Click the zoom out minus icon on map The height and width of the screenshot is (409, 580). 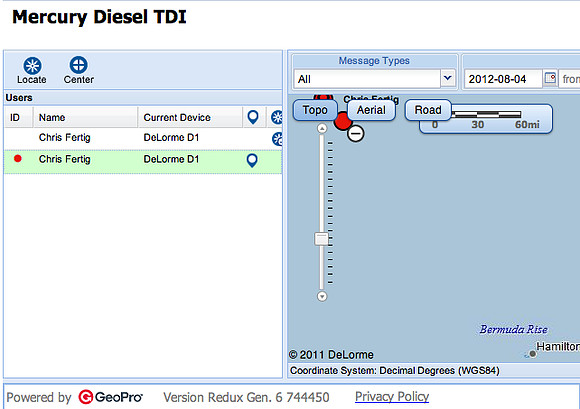(x=355, y=133)
